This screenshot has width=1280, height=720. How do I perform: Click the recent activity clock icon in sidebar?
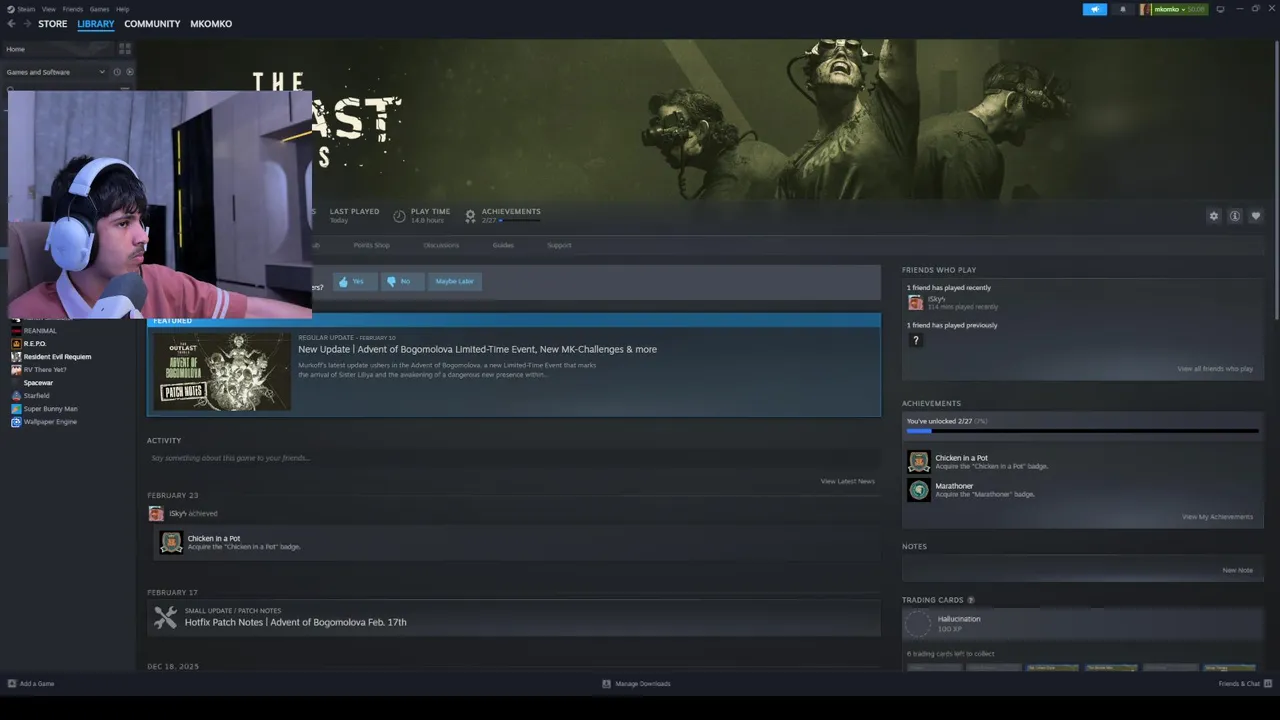click(x=117, y=72)
